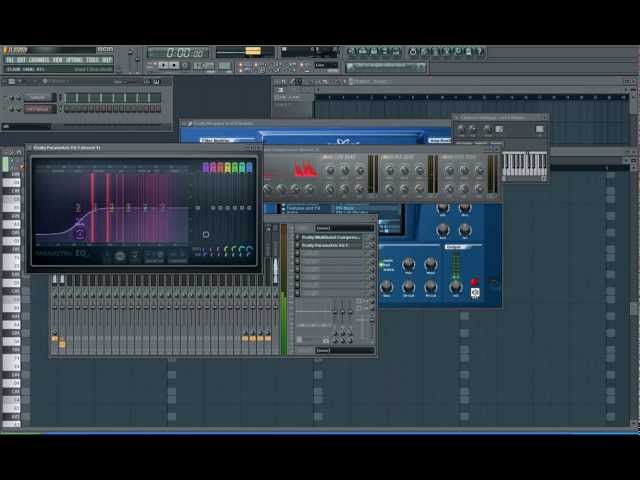Viewport: 640px width, 480px height.
Task: Click the tempo display in the transport panel
Action: pyautogui.click(x=202, y=65)
